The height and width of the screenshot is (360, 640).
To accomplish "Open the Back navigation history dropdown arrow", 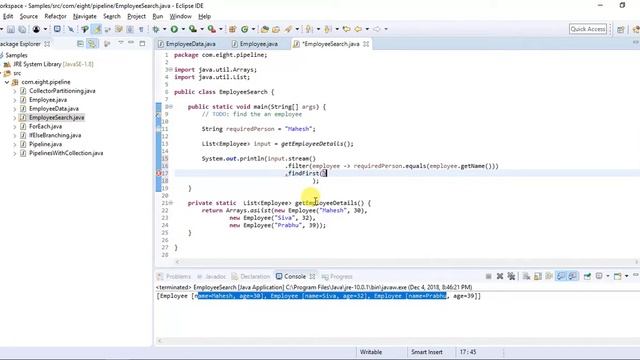I will point(367,29).
